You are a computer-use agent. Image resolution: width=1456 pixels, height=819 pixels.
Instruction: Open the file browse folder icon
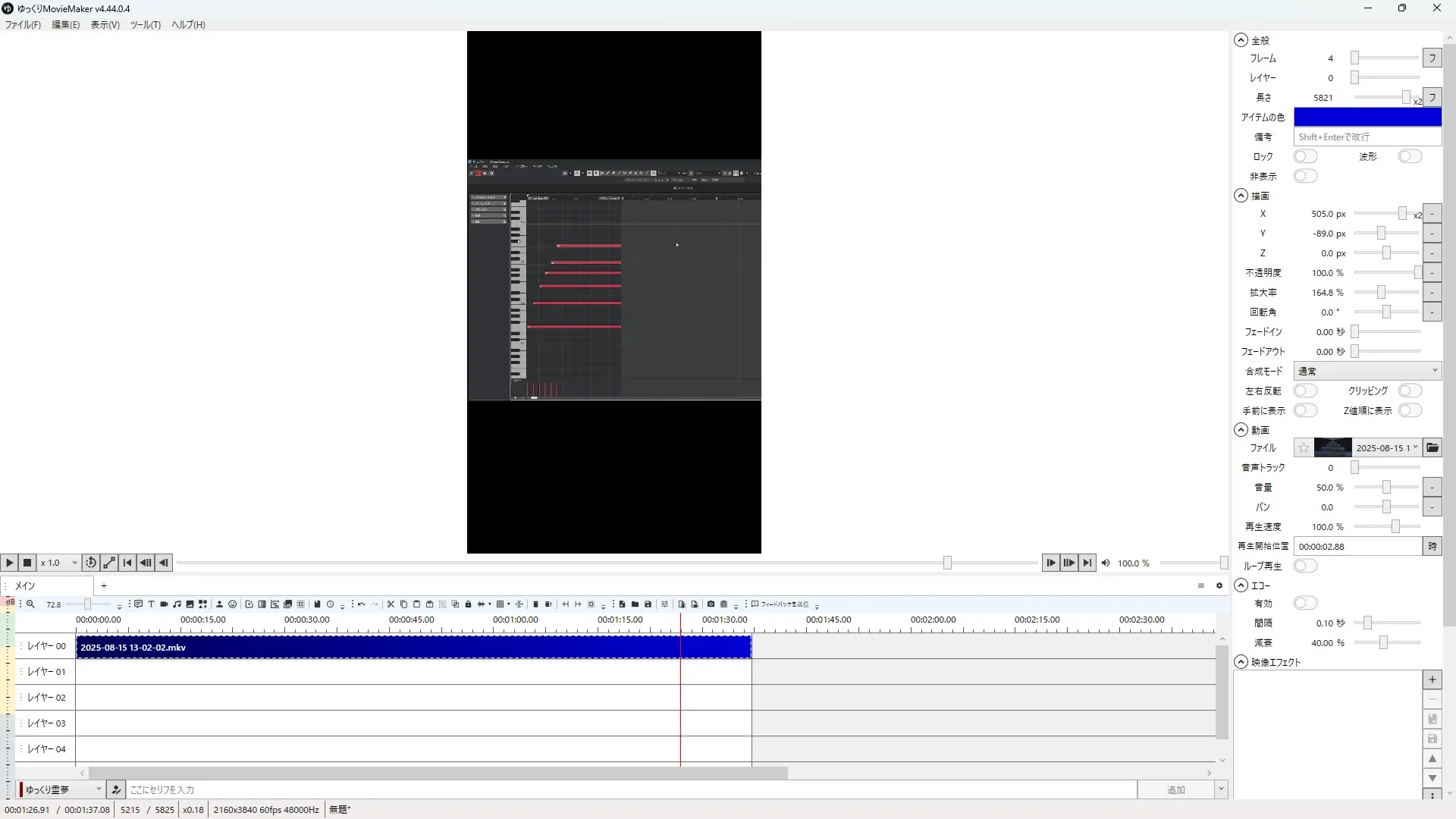coord(1432,447)
